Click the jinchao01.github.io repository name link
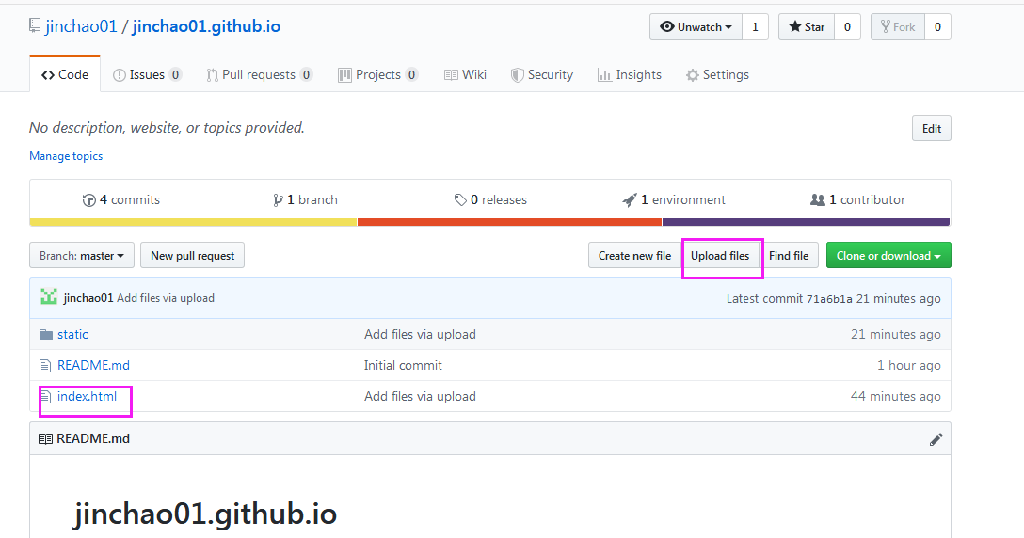Image resolution: width=1024 pixels, height=538 pixels. pos(206,26)
